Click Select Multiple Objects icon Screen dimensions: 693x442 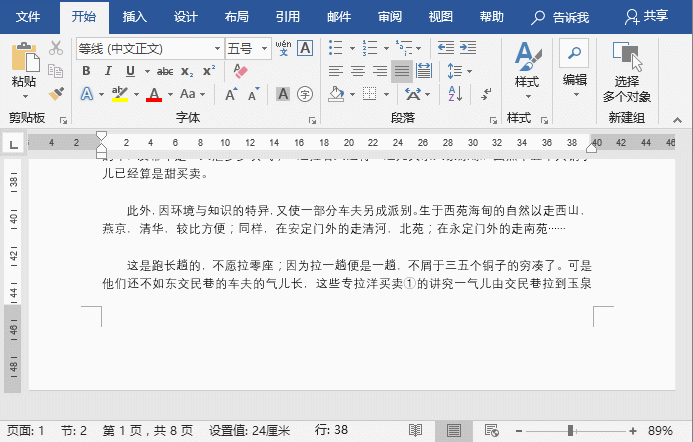[x=627, y=57]
